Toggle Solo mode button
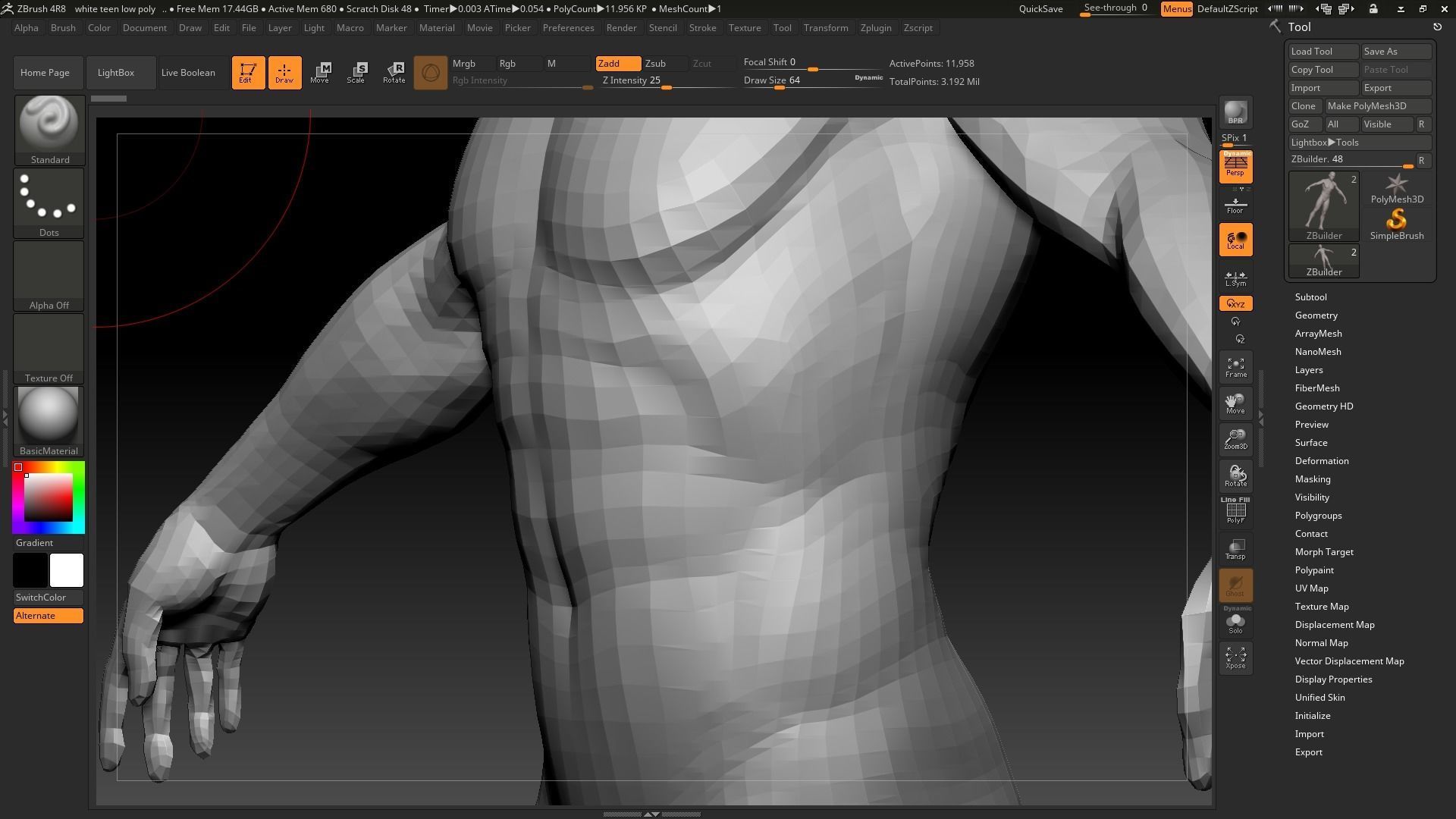The image size is (1456, 819). [x=1235, y=623]
